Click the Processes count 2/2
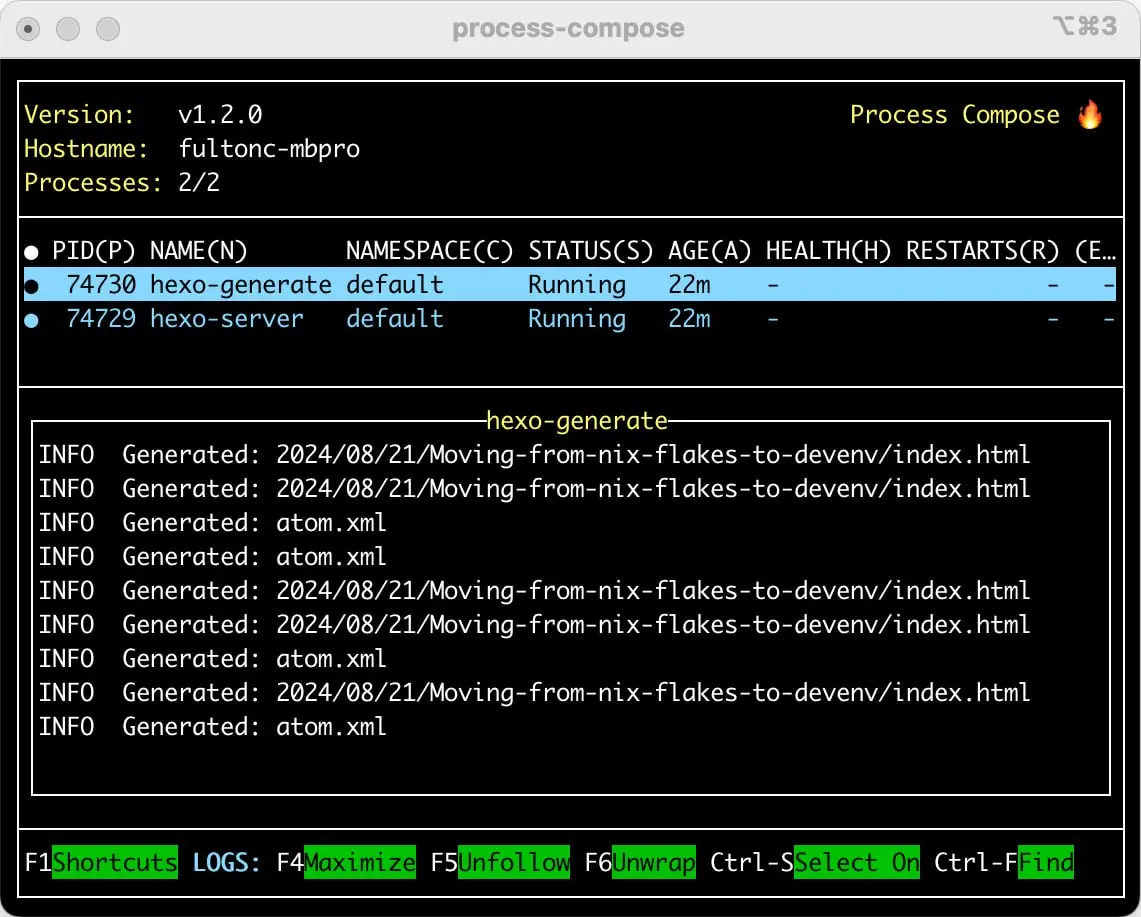1141x917 pixels. (199, 183)
